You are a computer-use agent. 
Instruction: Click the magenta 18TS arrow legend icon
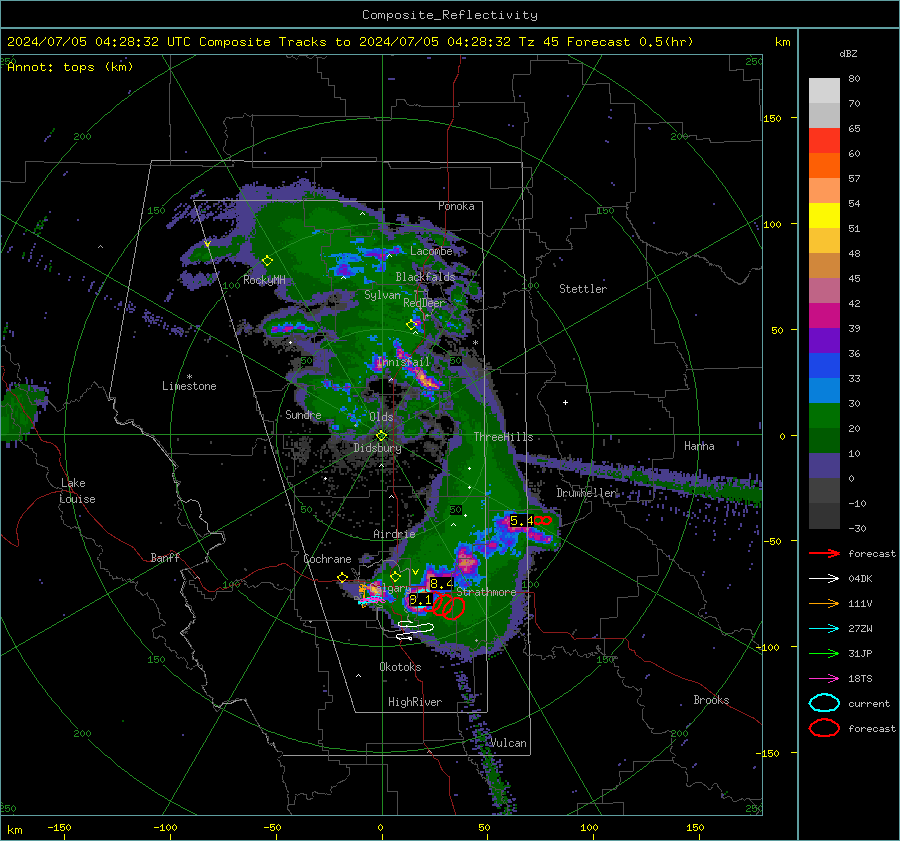pyautogui.click(x=824, y=679)
